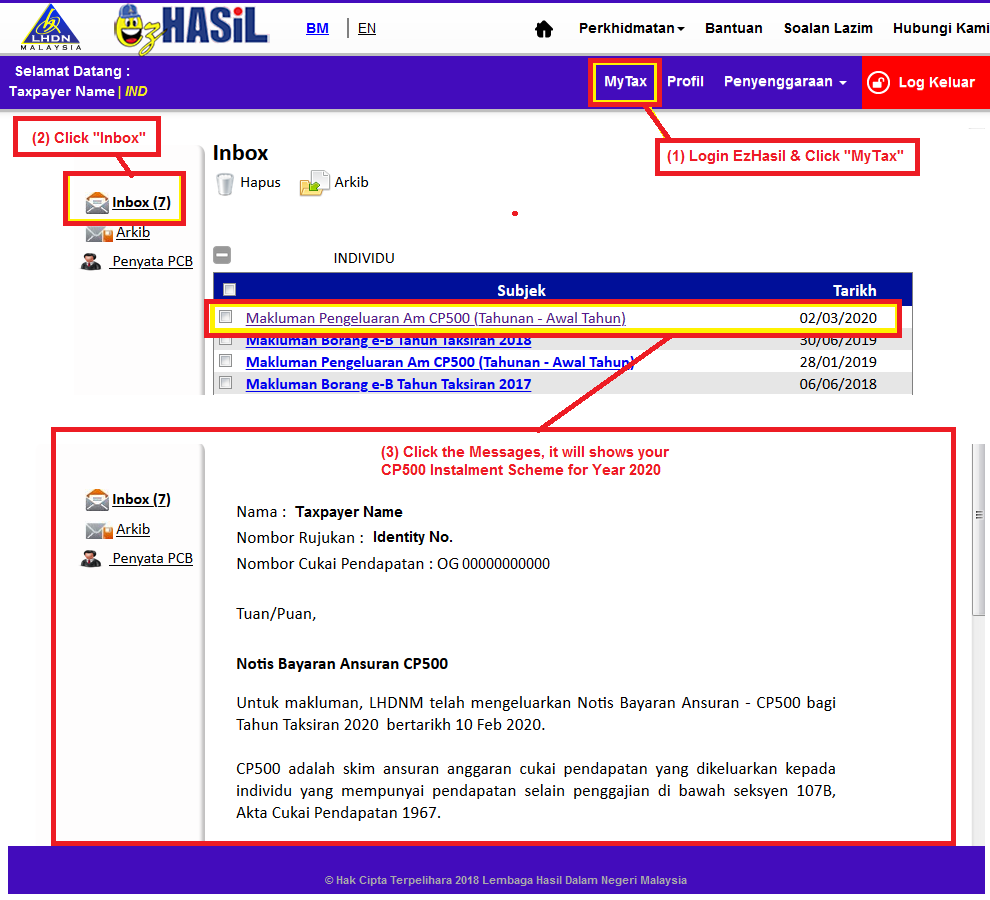The image size is (990, 900).
Task: Open the upper Arkib sidebar link
Action: (133, 232)
